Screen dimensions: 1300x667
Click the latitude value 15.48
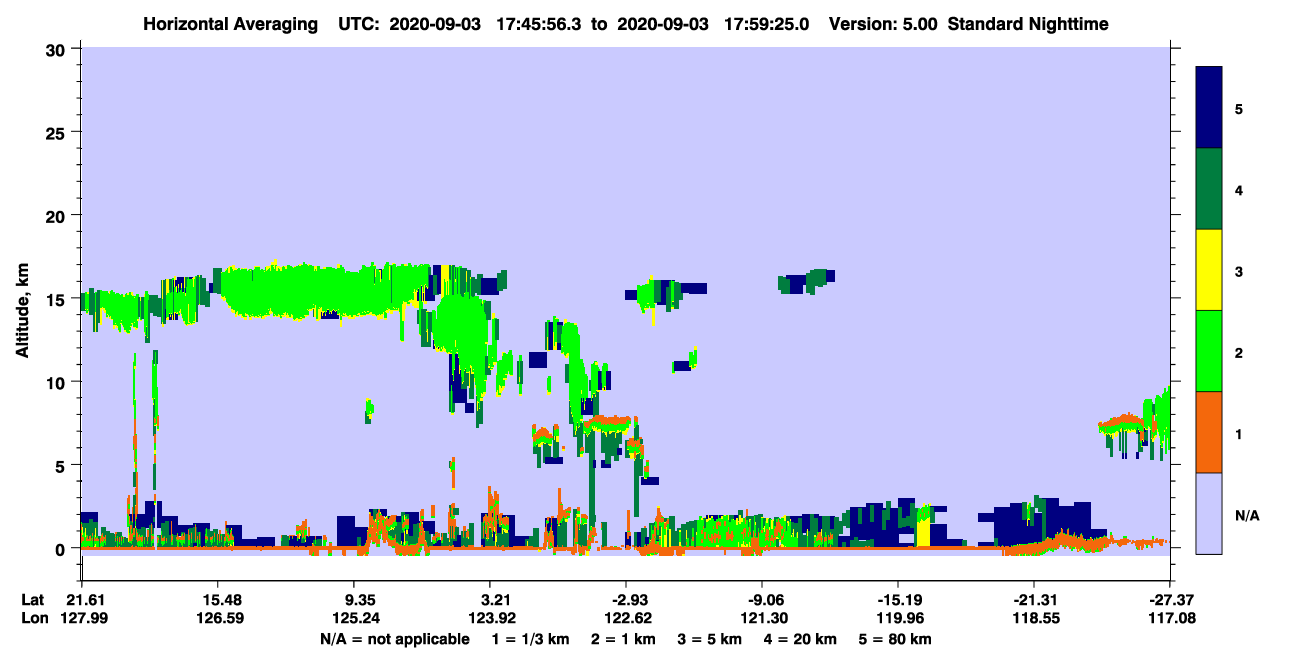coord(217,600)
